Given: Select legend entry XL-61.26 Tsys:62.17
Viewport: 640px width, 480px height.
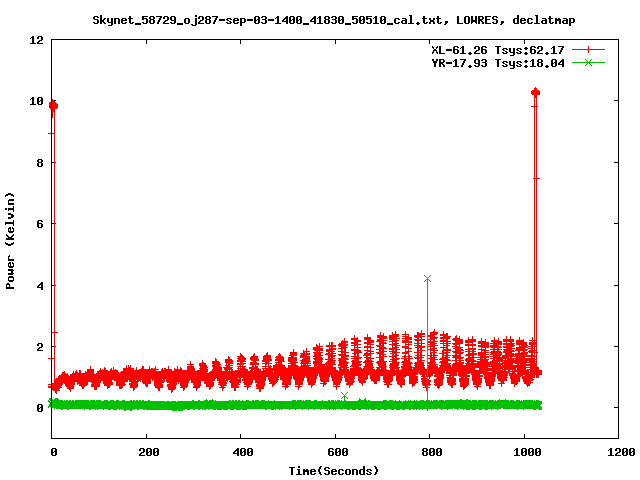Looking at the screenshot, I should click(498, 50).
